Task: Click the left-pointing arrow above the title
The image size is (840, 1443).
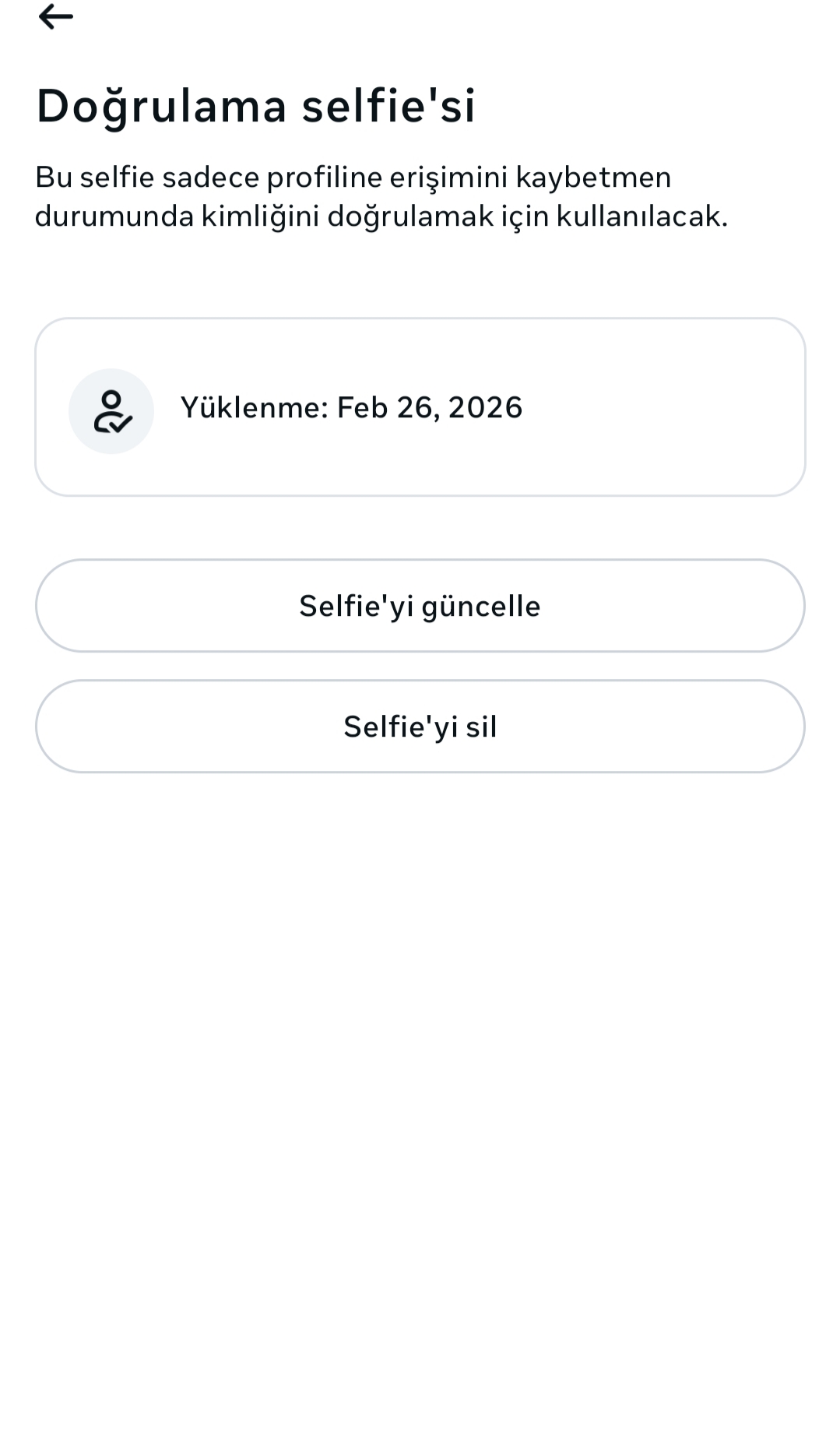Action: 55,16
